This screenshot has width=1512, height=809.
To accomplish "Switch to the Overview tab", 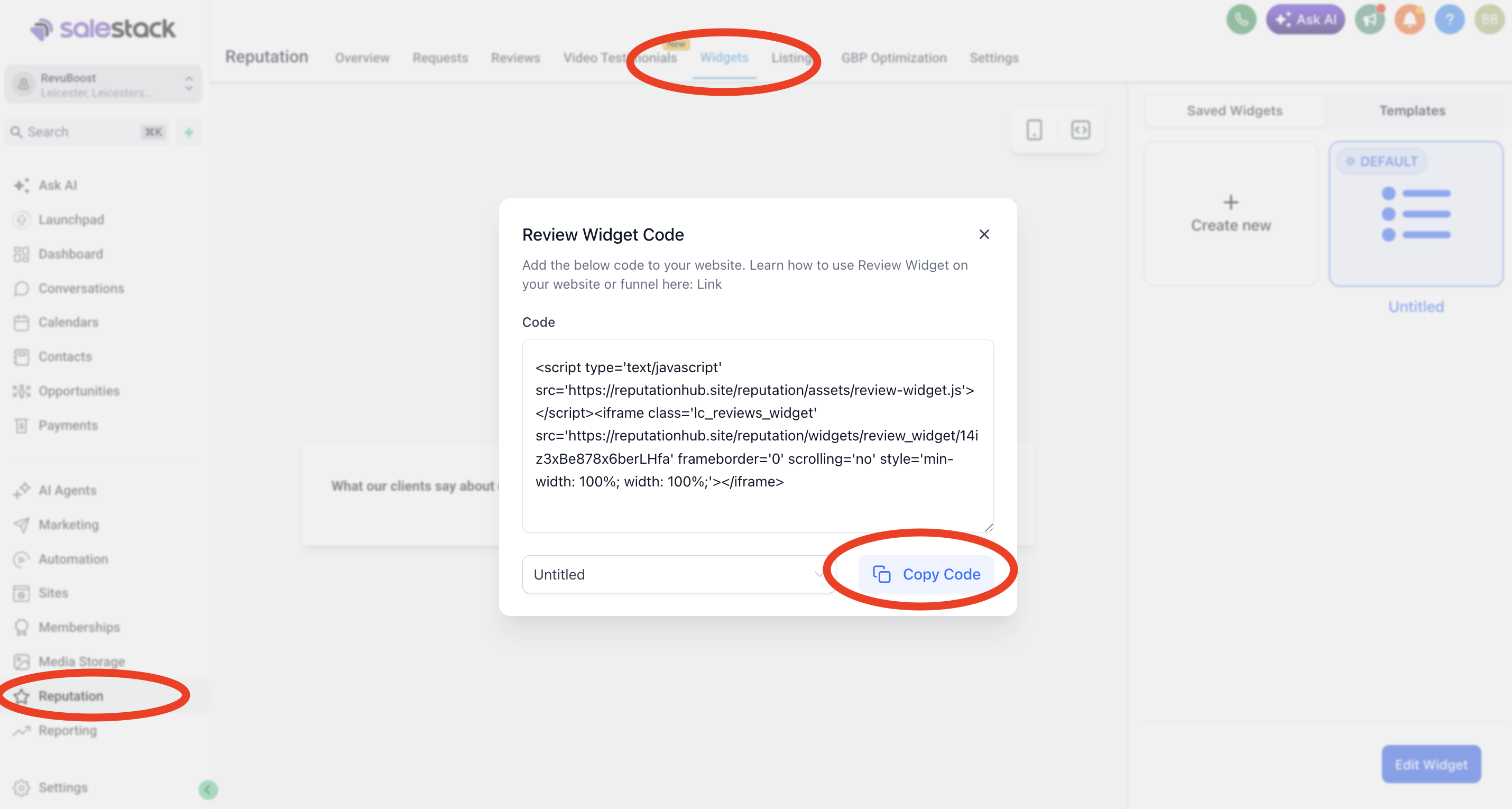I will pos(362,58).
